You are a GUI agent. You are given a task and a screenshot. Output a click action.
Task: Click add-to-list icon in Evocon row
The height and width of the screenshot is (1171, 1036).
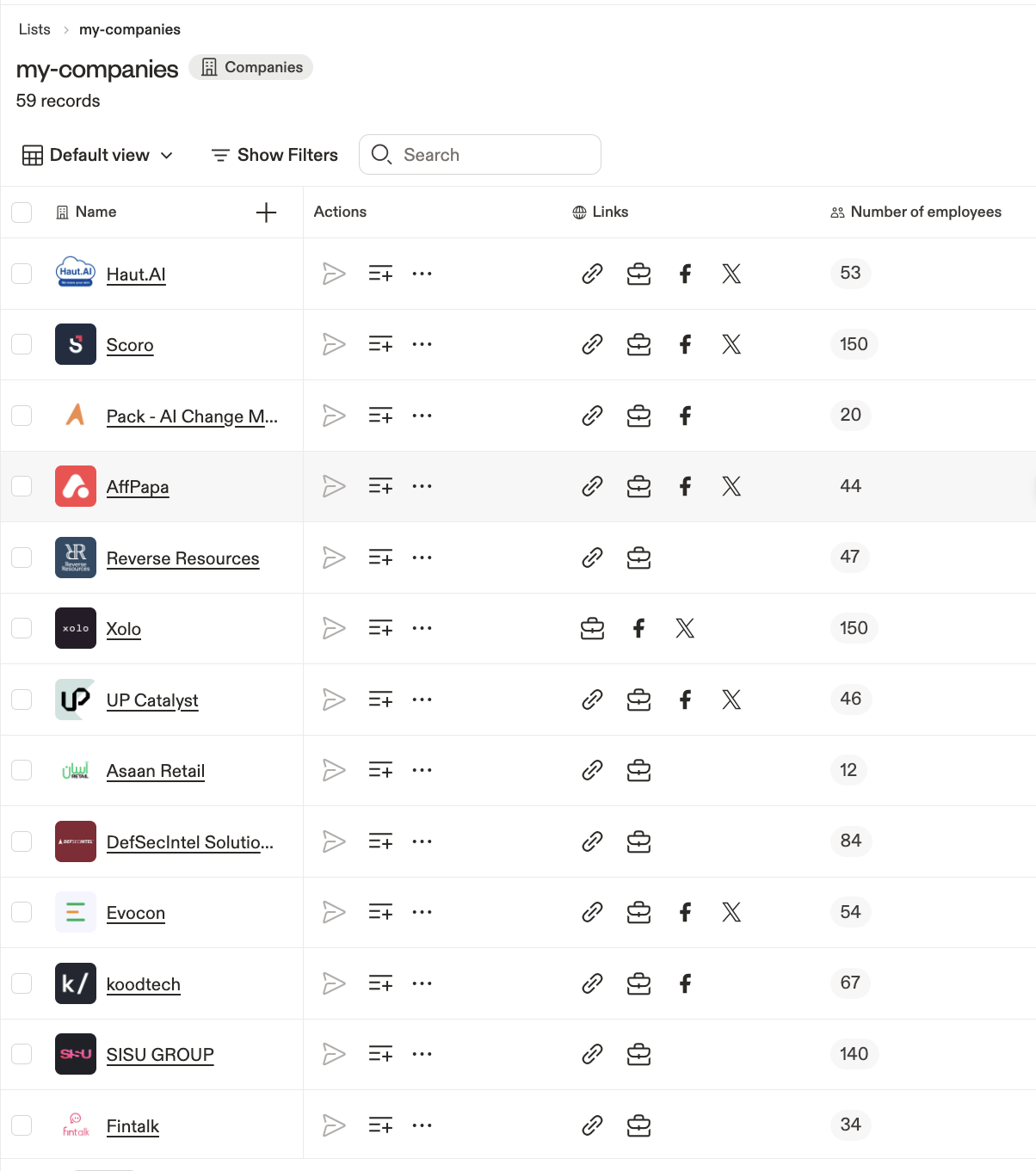click(380, 912)
